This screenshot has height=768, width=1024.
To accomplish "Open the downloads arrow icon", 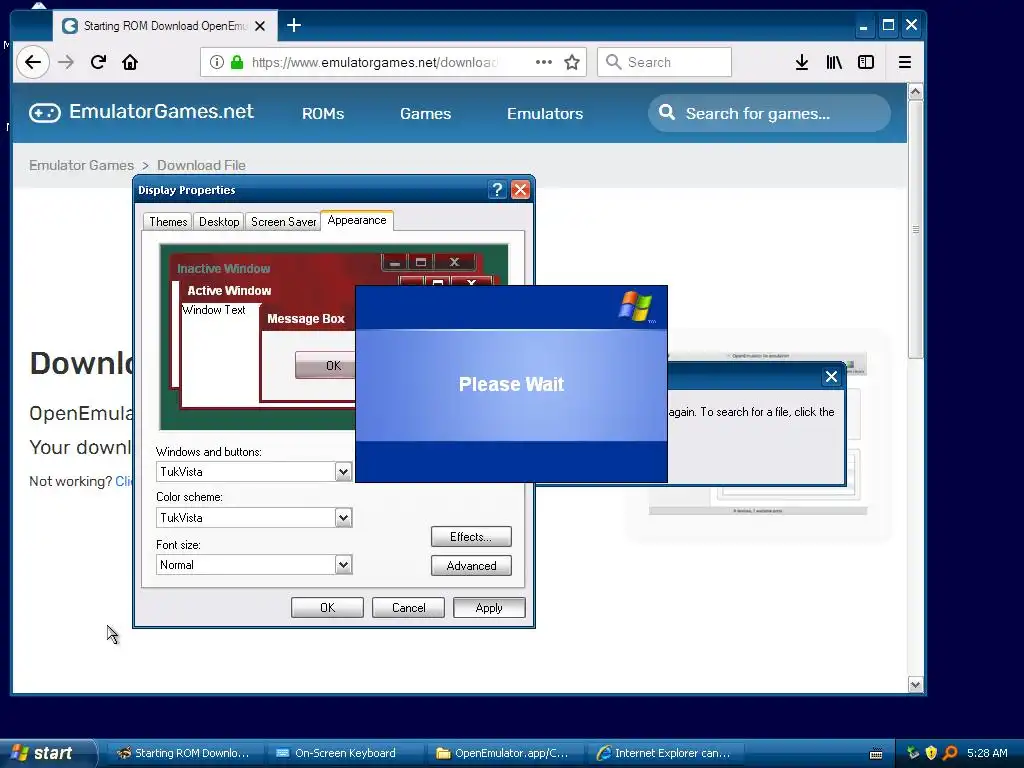I will 802,62.
